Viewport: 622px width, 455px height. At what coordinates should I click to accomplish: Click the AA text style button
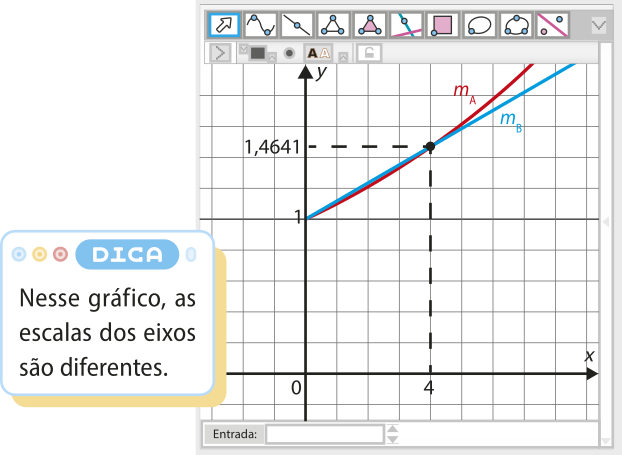tap(319, 53)
